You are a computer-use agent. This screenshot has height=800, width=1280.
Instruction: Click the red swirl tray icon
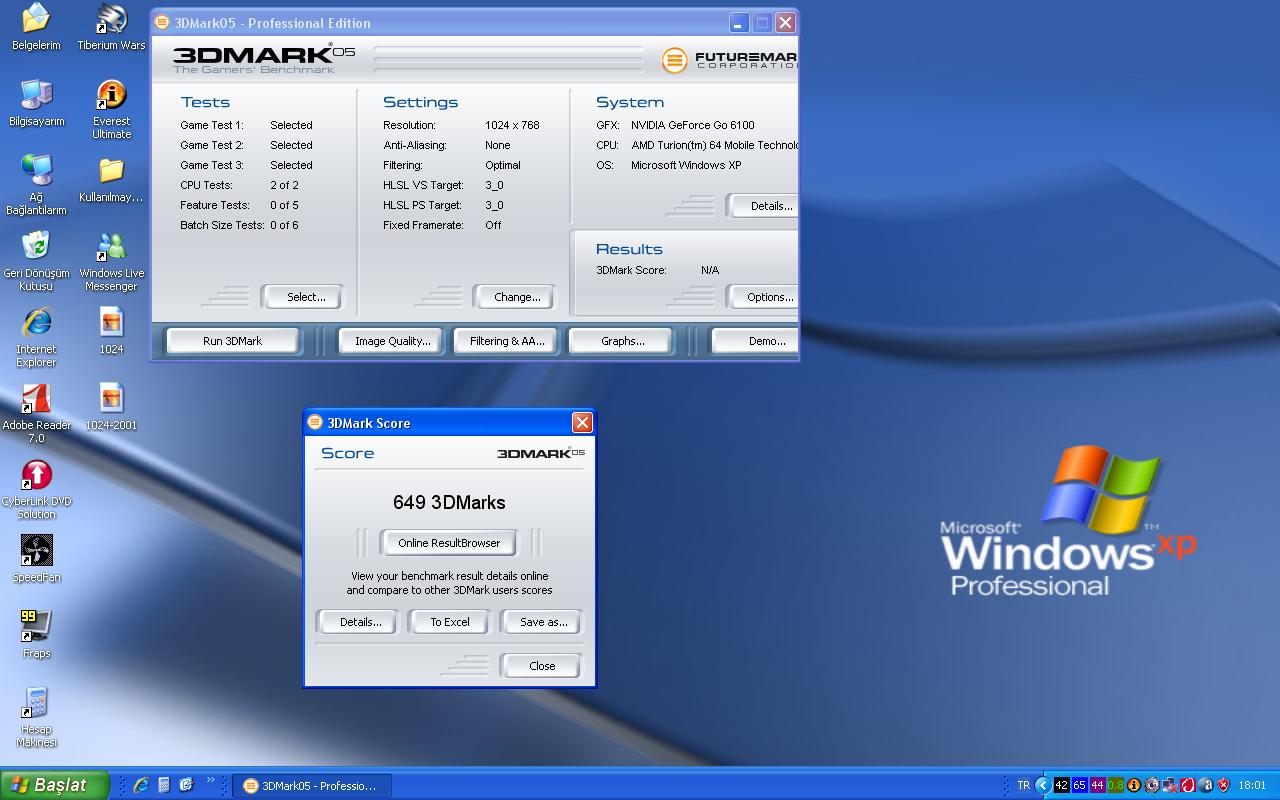point(1188,785)
